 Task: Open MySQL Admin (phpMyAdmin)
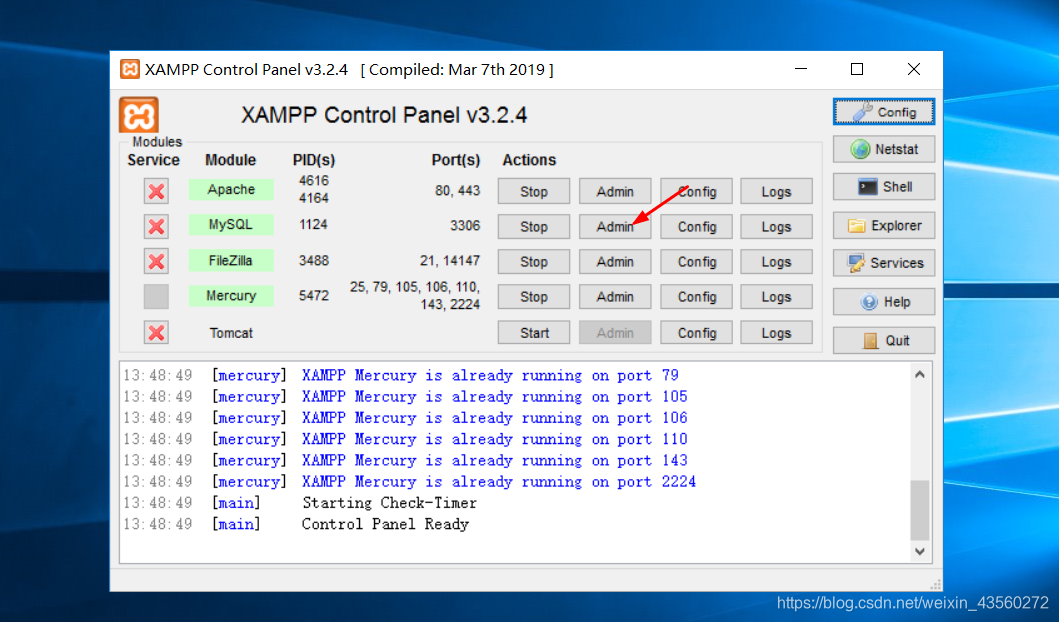tap(615, 227)
